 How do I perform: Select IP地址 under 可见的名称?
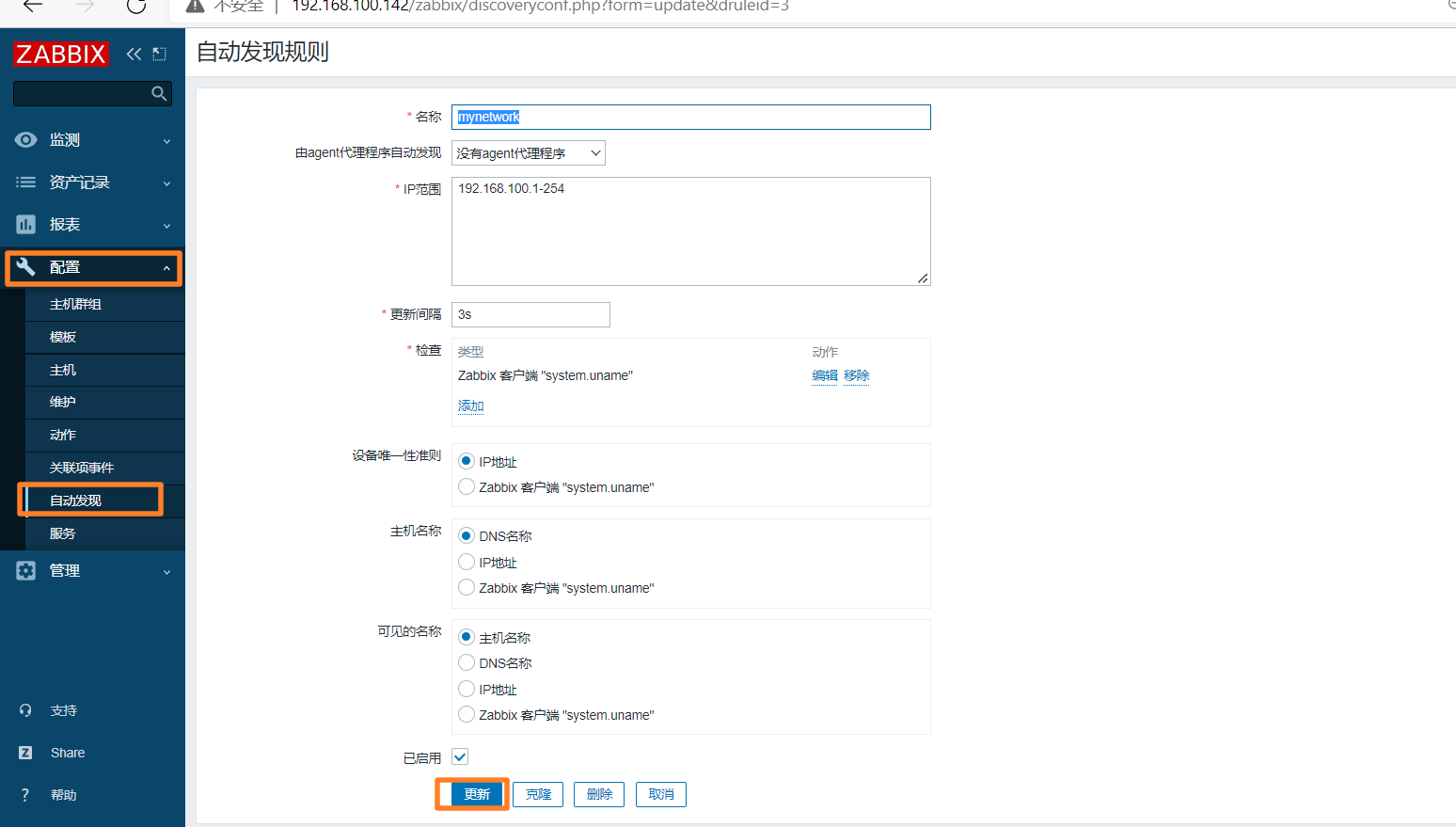pos(467,689)
